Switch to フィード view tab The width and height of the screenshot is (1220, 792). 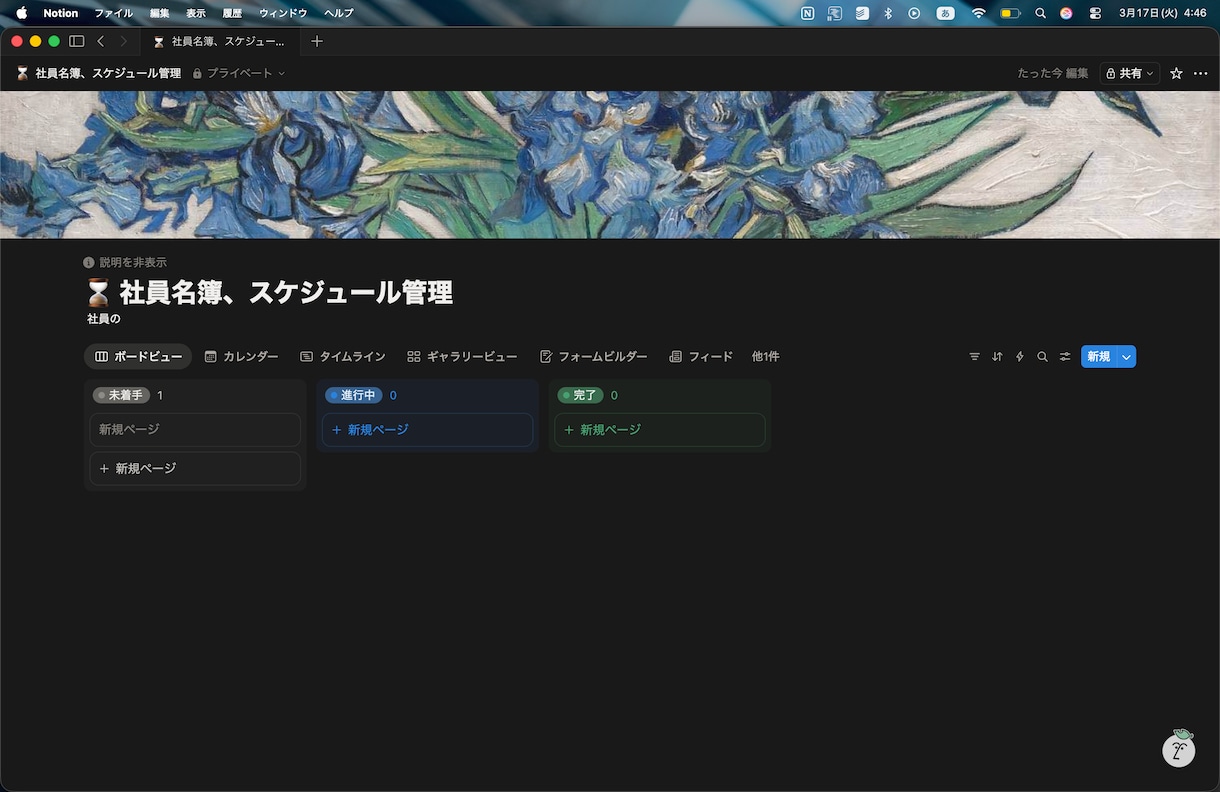(x=701, y=356)
